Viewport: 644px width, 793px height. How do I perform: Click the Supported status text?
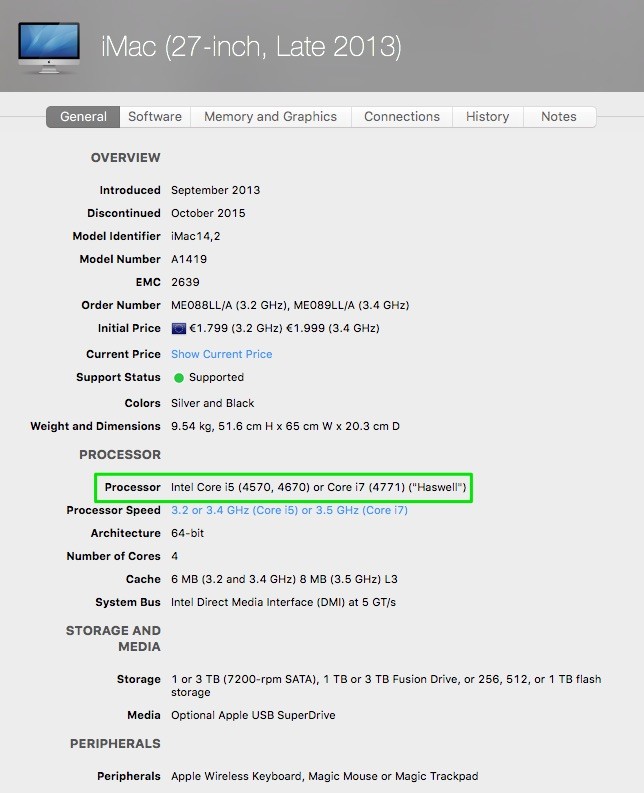(216, 377)
